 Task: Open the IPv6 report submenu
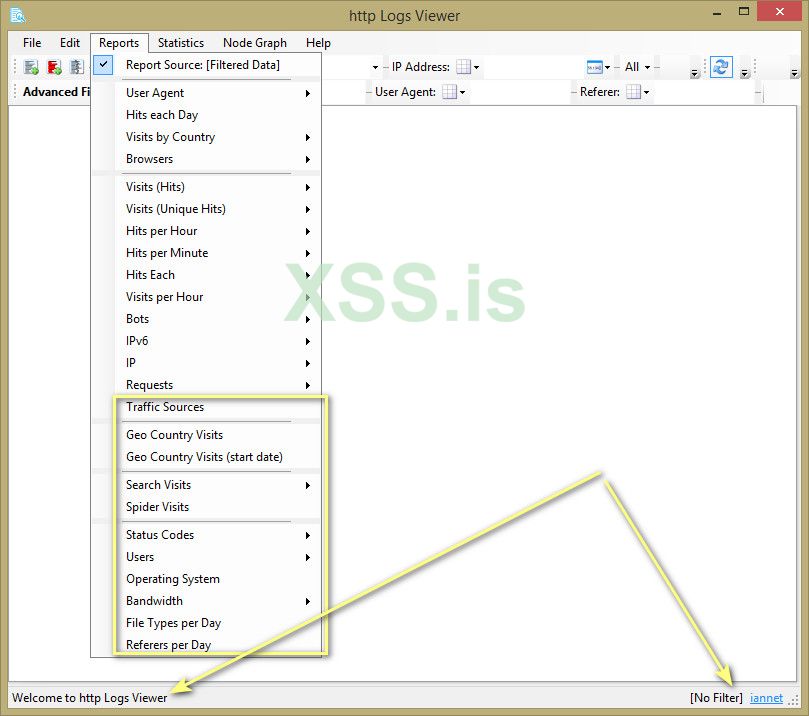click(x=206, y=341)
